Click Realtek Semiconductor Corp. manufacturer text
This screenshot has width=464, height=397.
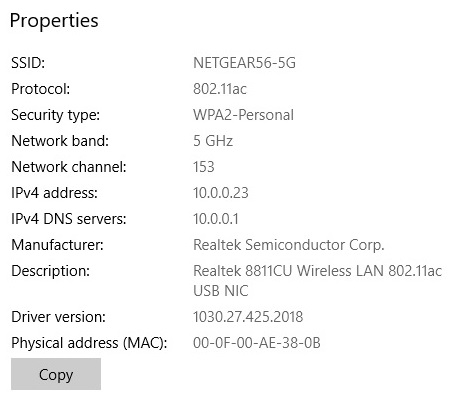pos(289,245)
